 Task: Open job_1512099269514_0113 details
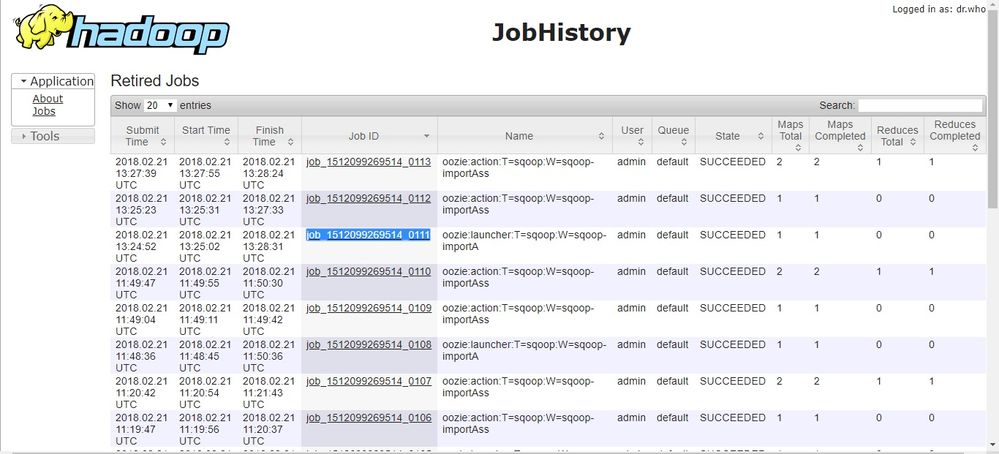point(369,162)
